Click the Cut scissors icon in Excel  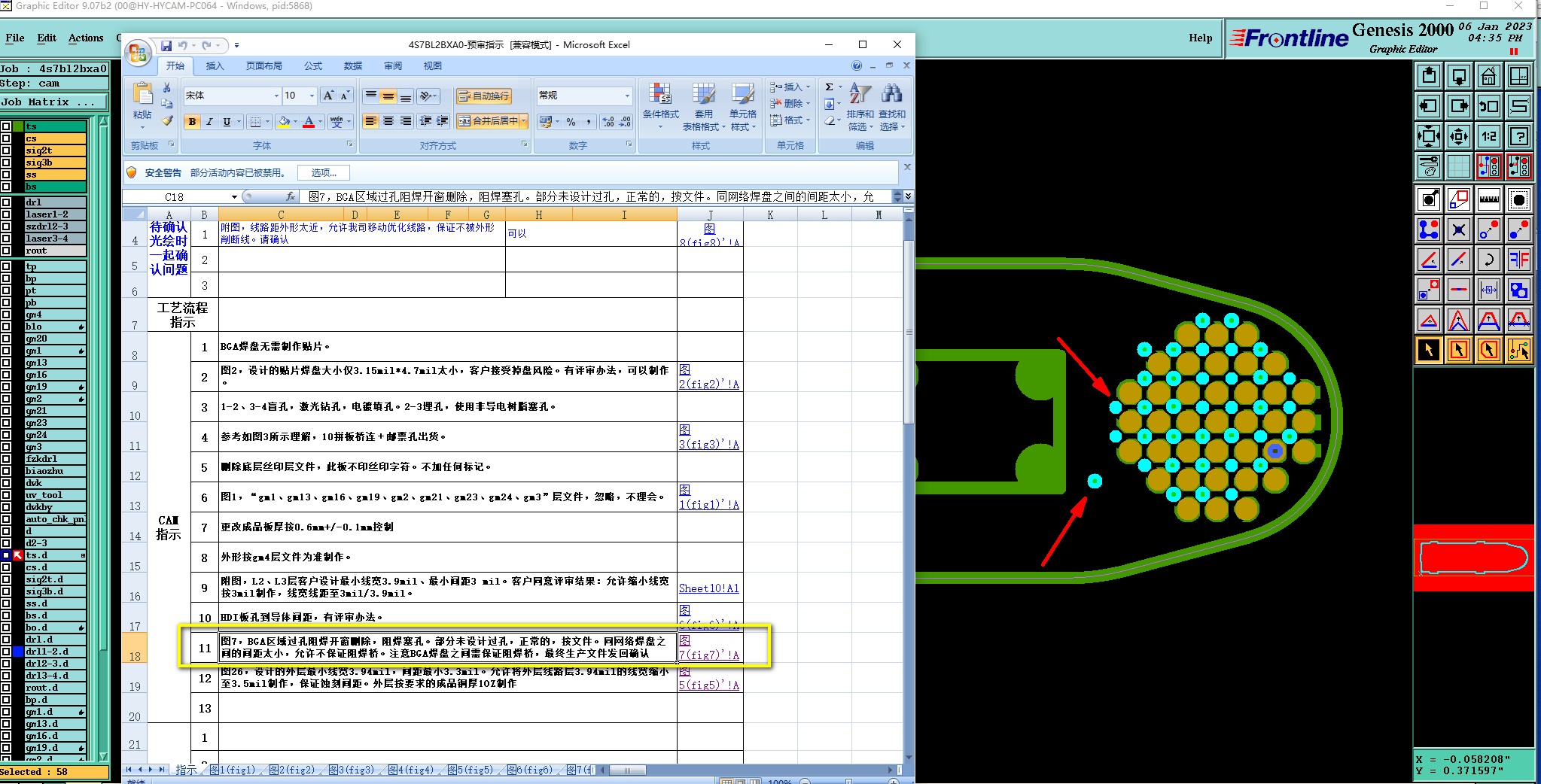[x=167, y=88]
